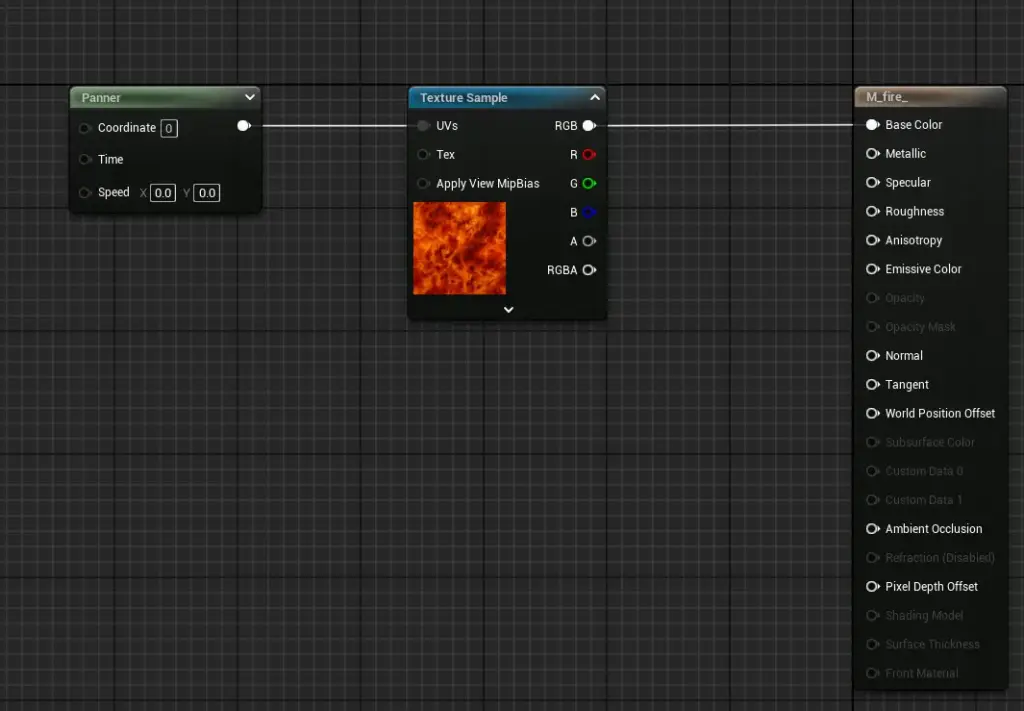Click the Ambient Occlusion input pin

(x=872, y=529)
